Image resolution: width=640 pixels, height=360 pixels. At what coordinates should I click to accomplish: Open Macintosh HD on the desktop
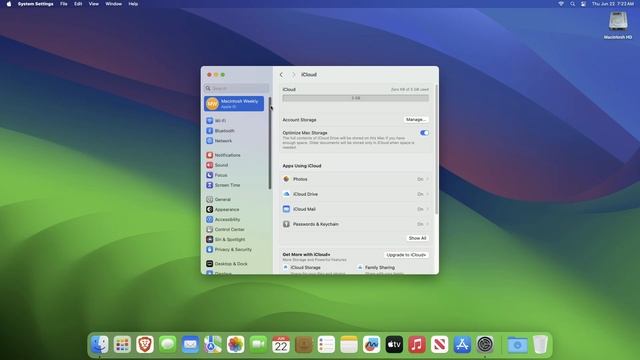pyautogui.click(x=618, y=25)
